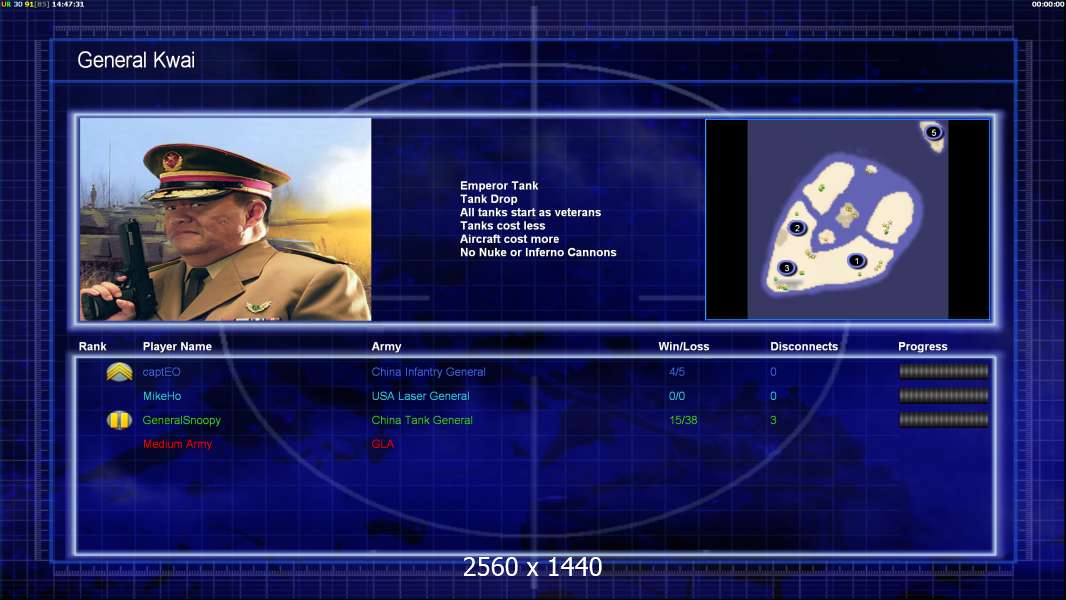Click the red 'GLA' army entry
This screenshot has height=600, width=1066.
click(x=383, y=444)
